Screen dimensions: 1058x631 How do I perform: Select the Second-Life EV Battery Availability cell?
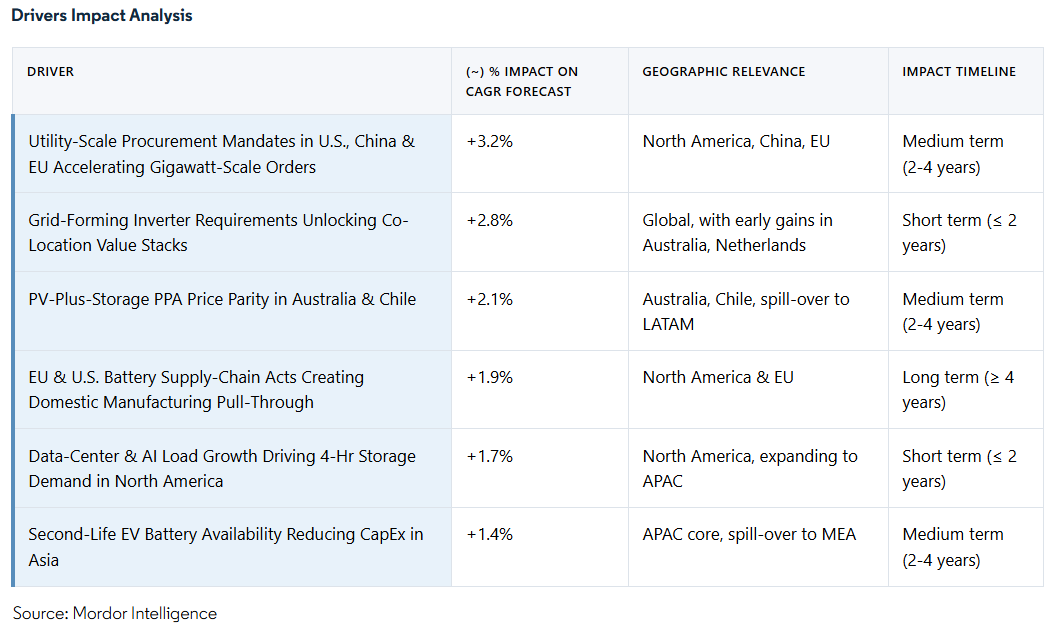click(x=225, y=546)
